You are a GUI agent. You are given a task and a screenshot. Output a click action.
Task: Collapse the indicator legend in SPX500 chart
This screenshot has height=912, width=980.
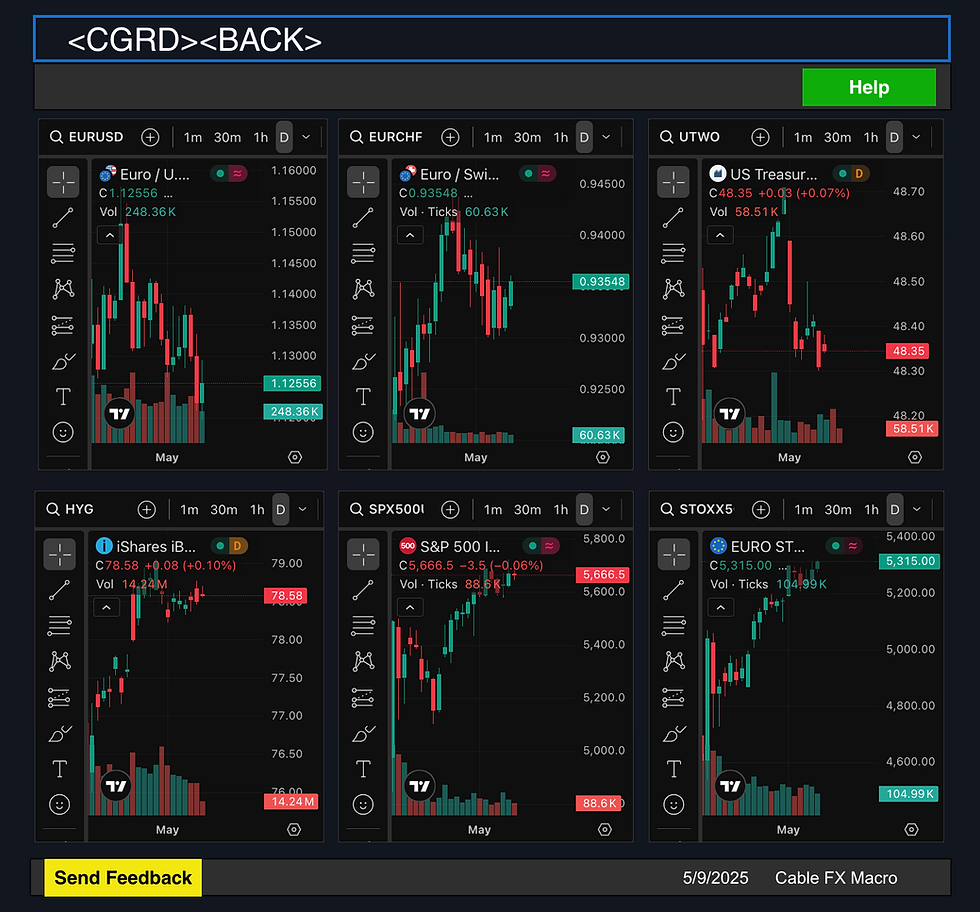[410, 608]
